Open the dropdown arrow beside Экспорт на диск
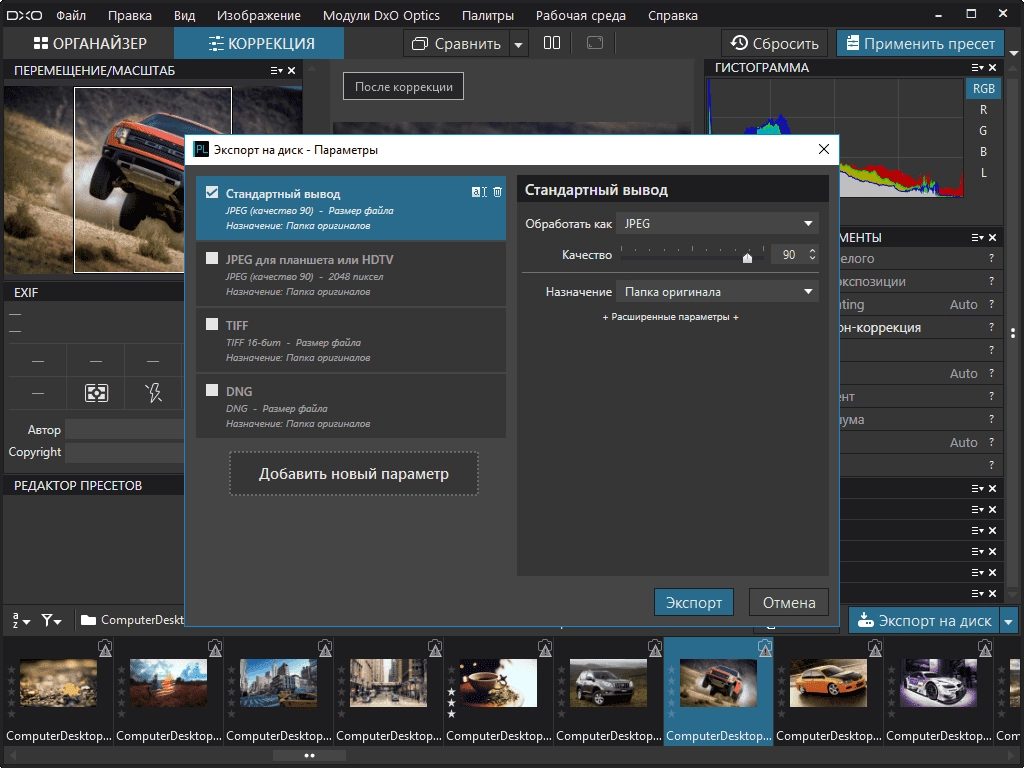1024x768 pixels. 1008,621
